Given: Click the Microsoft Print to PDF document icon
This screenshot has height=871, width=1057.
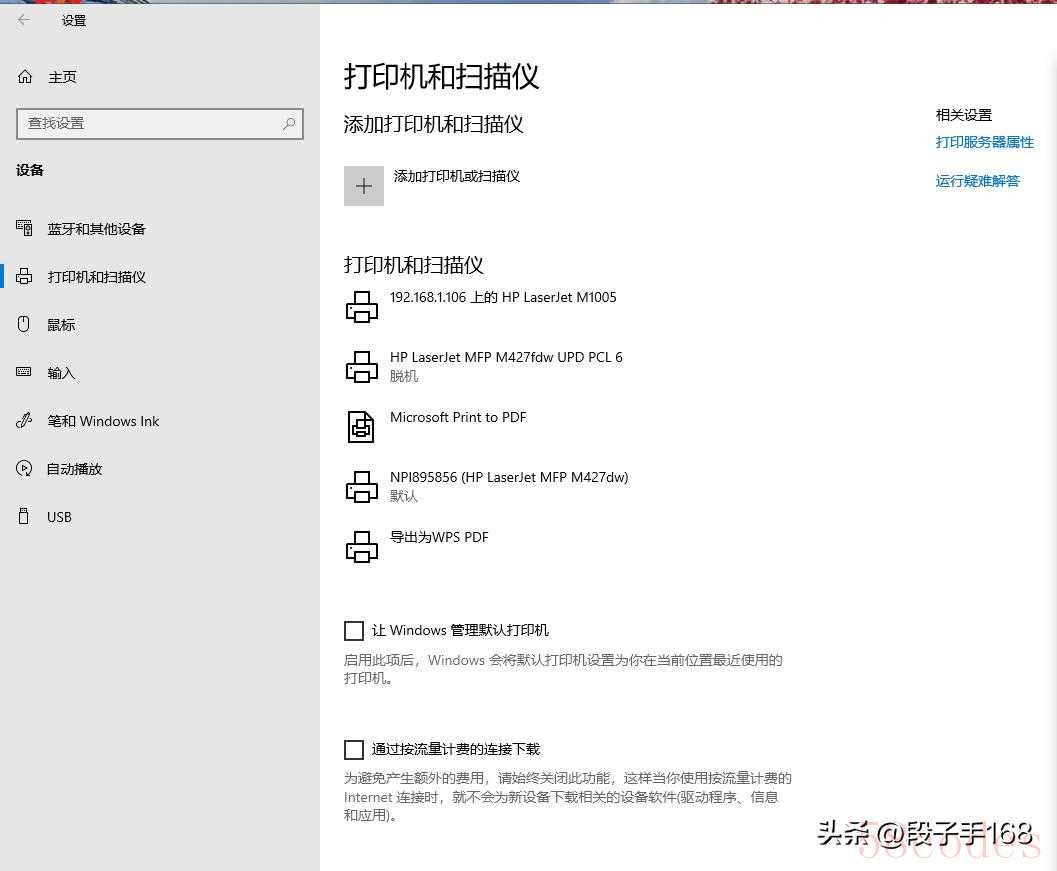Looking at the screenshot, I should (x=361, y=427).
